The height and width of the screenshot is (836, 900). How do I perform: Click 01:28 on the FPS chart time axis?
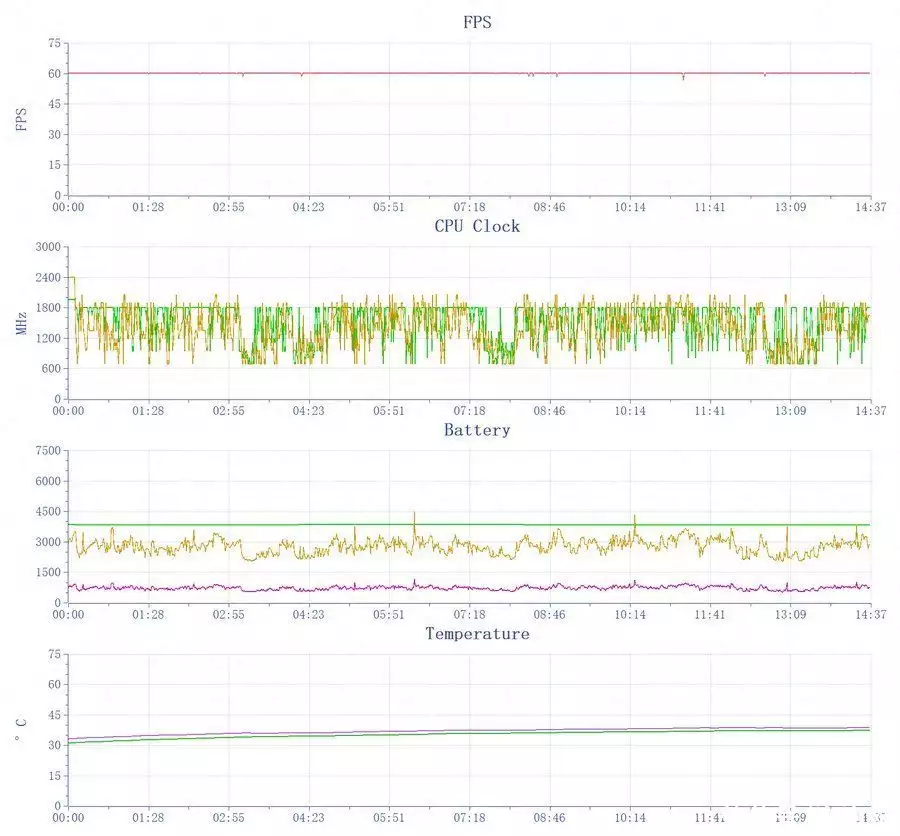coord(148,207)
